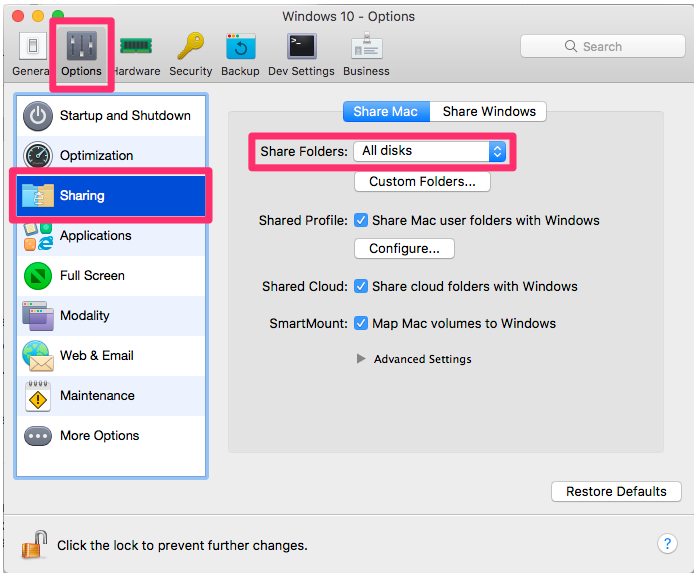Screen dimensions: 697x576
Task: Click the Advanced Settings text
Action: (422, 359)
